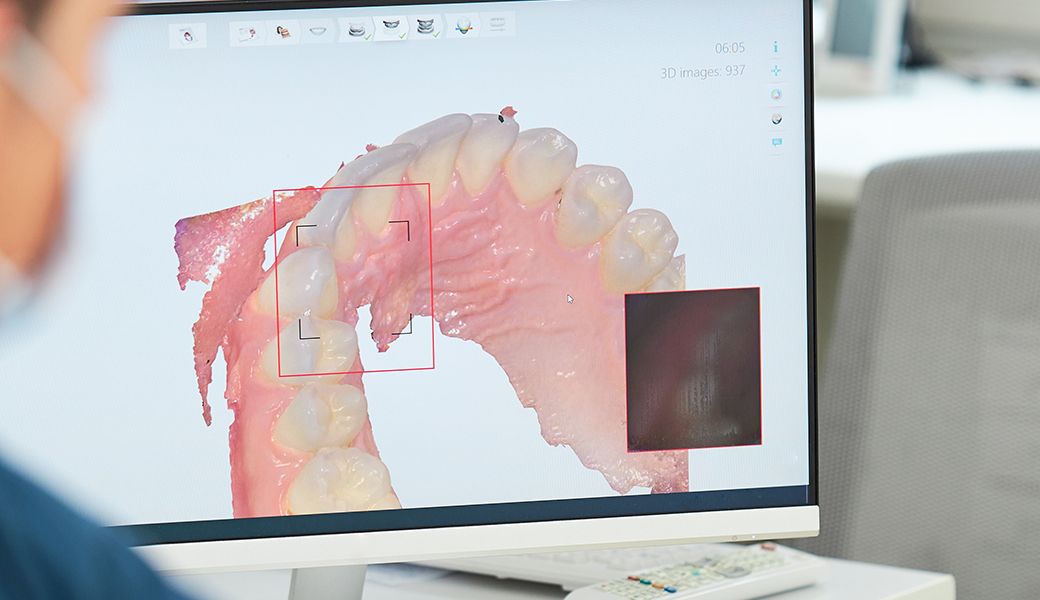Toggle the color wheel display icon
Image resolution: width=1040 pixels, height=600 pixels.
pos(776,95)
